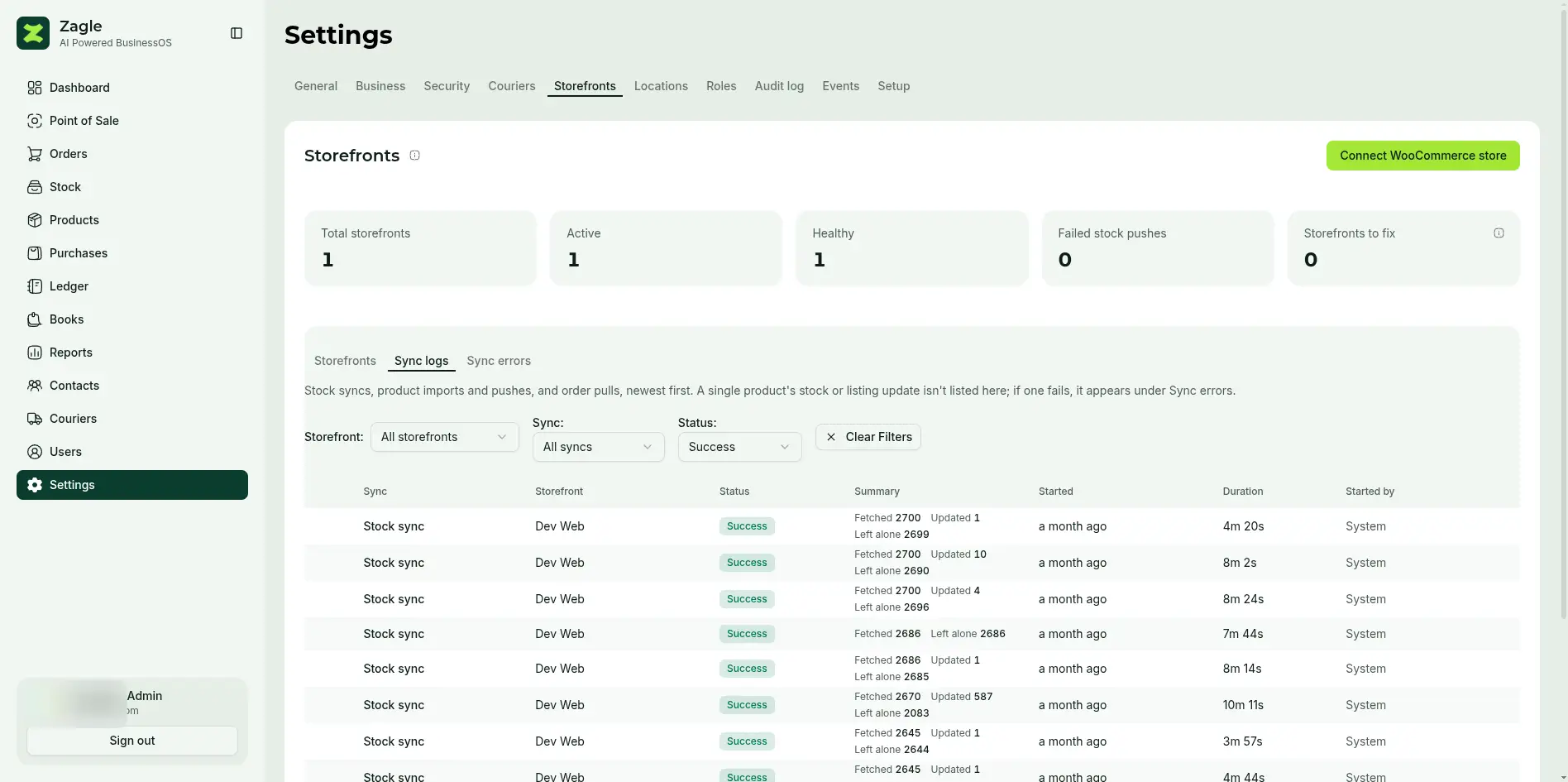The image size is (1568, 782).
Task: Click the Admin user name
Action: 145,696
